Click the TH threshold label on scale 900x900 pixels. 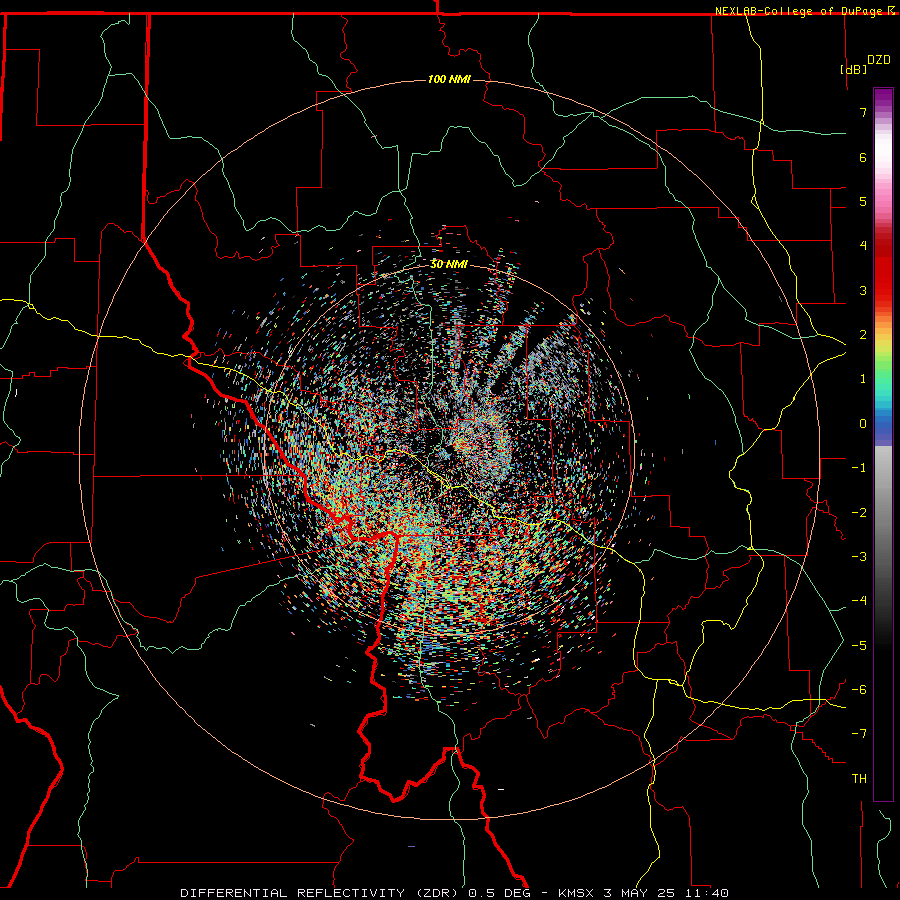859,779
